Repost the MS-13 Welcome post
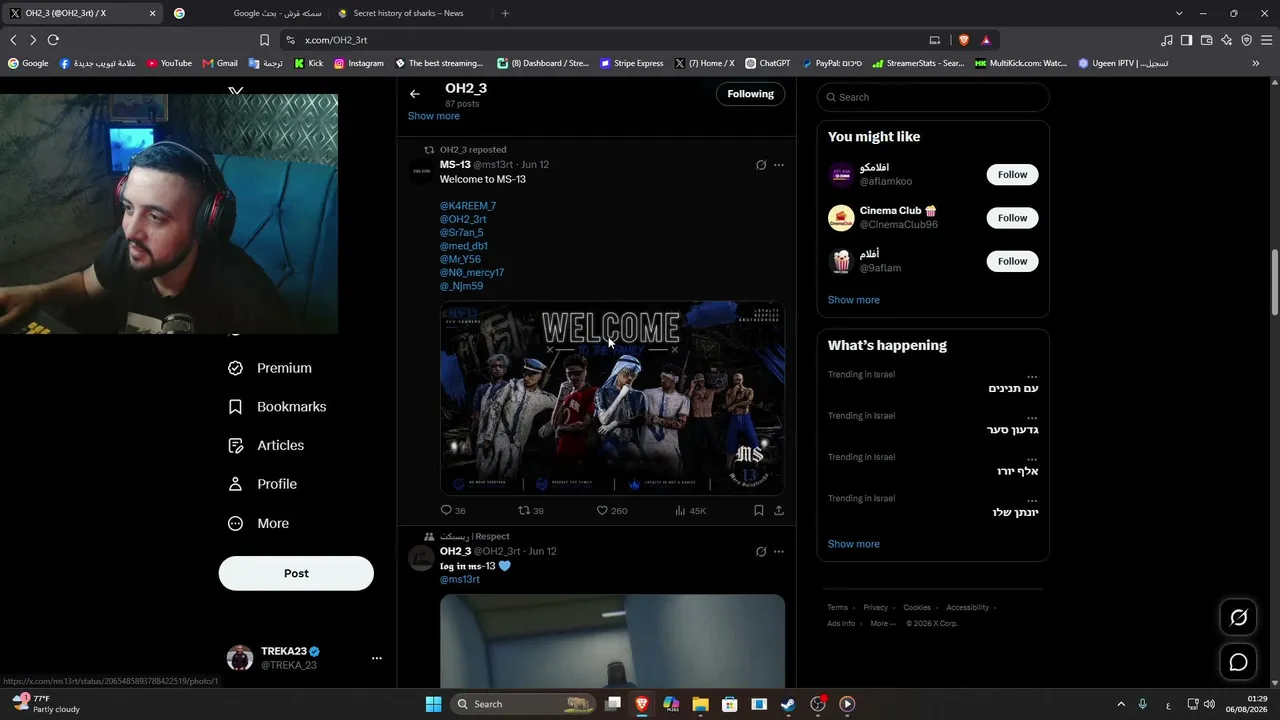The image size is (1280, 720). (x=531, y=511)
